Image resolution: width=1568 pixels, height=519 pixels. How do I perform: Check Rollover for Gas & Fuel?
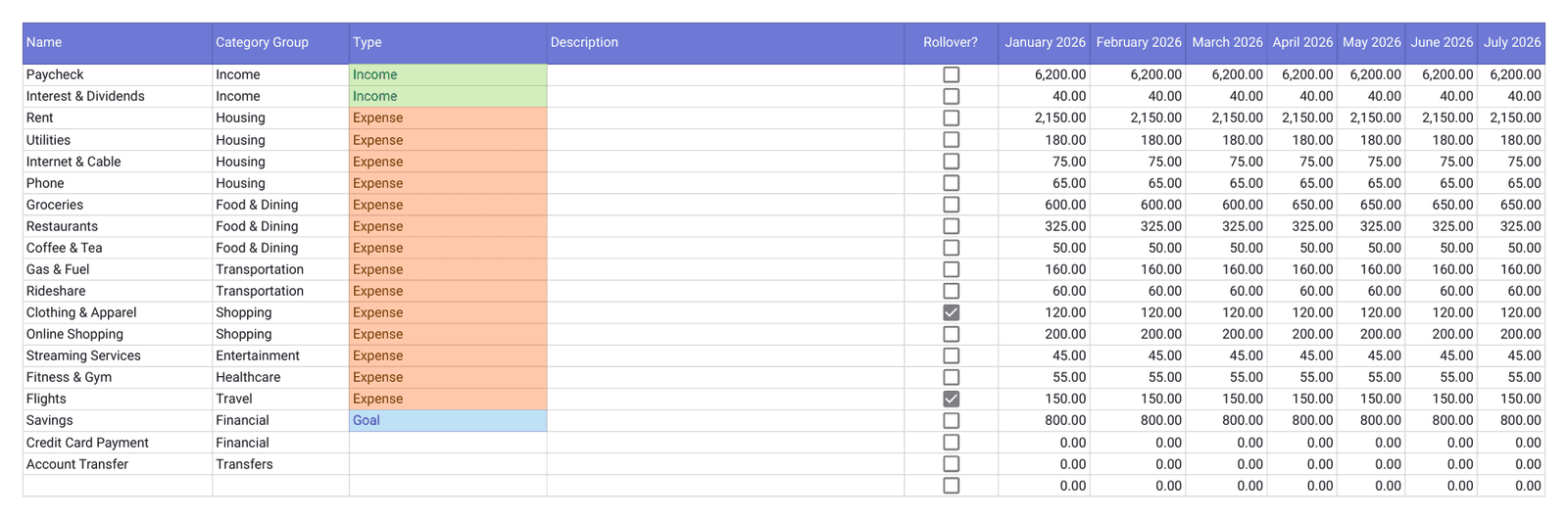coord(951,269)
